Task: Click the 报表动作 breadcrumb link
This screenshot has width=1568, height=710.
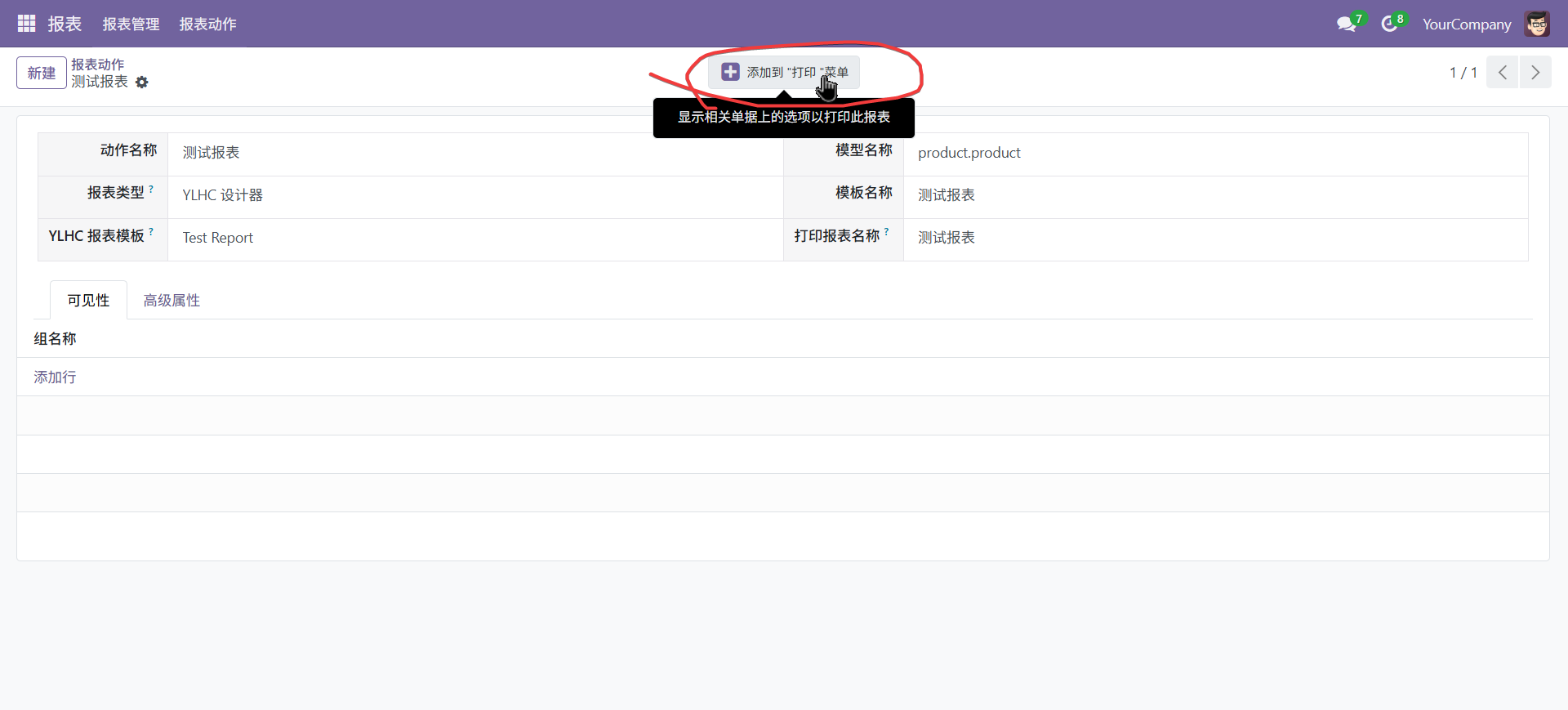Action: click(98, 65)
